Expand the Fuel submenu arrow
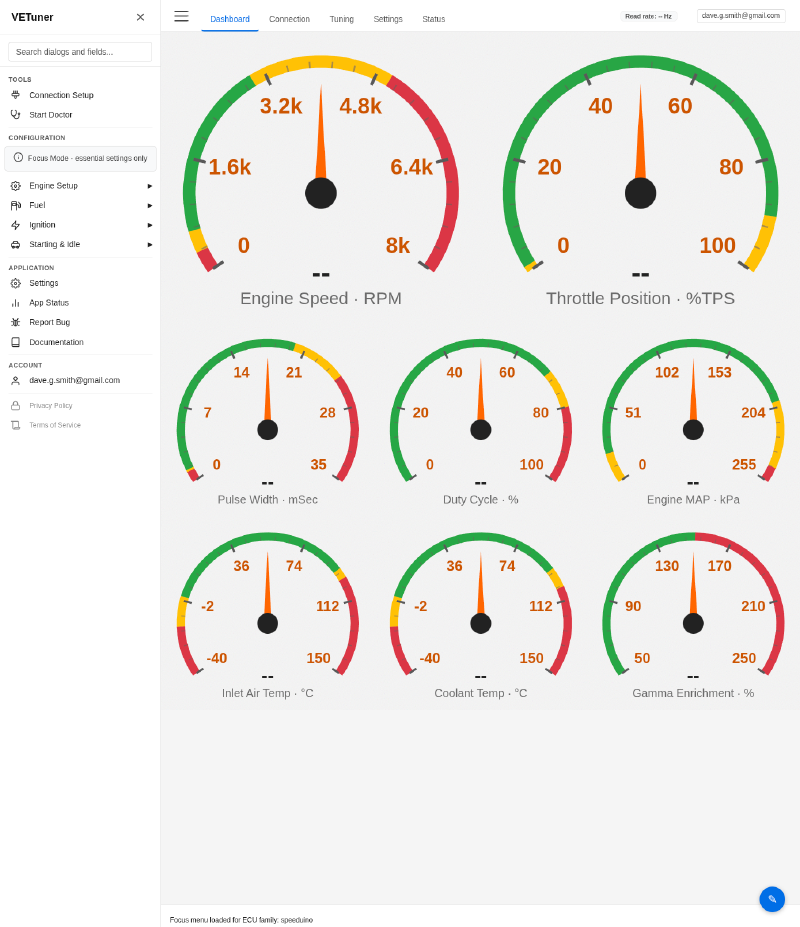 [149, 205]
